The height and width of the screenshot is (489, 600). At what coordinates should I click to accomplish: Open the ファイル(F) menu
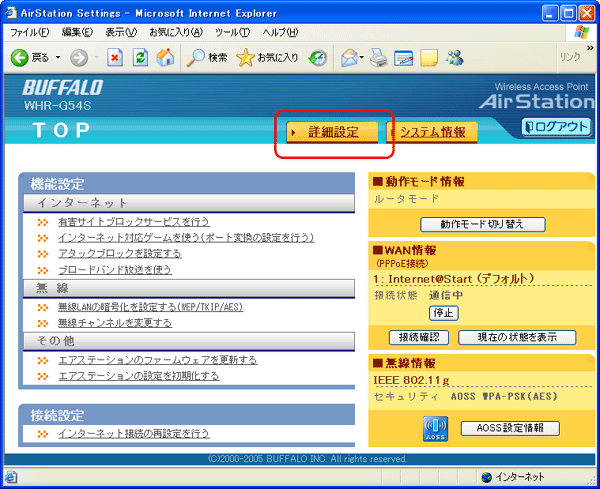29,33
